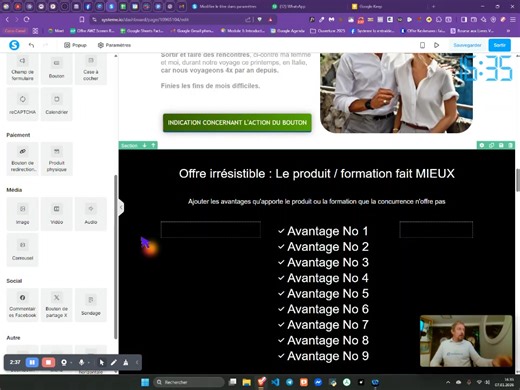This screenshot has height=390, width=520.
Task: Add a Case à cocher element
Action: pos(91,69)
